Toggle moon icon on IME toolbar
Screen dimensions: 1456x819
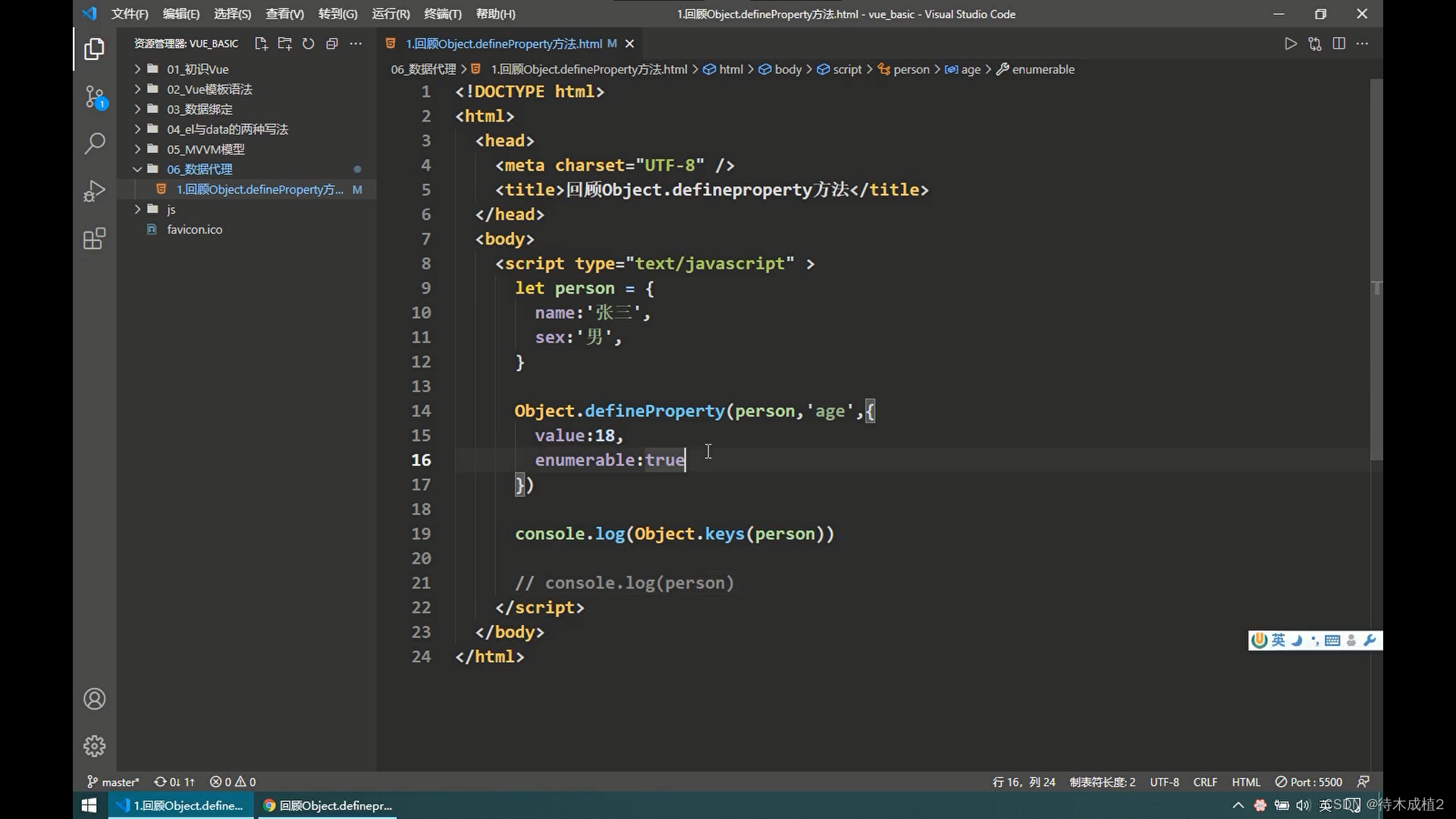[x=1297, y=640]
